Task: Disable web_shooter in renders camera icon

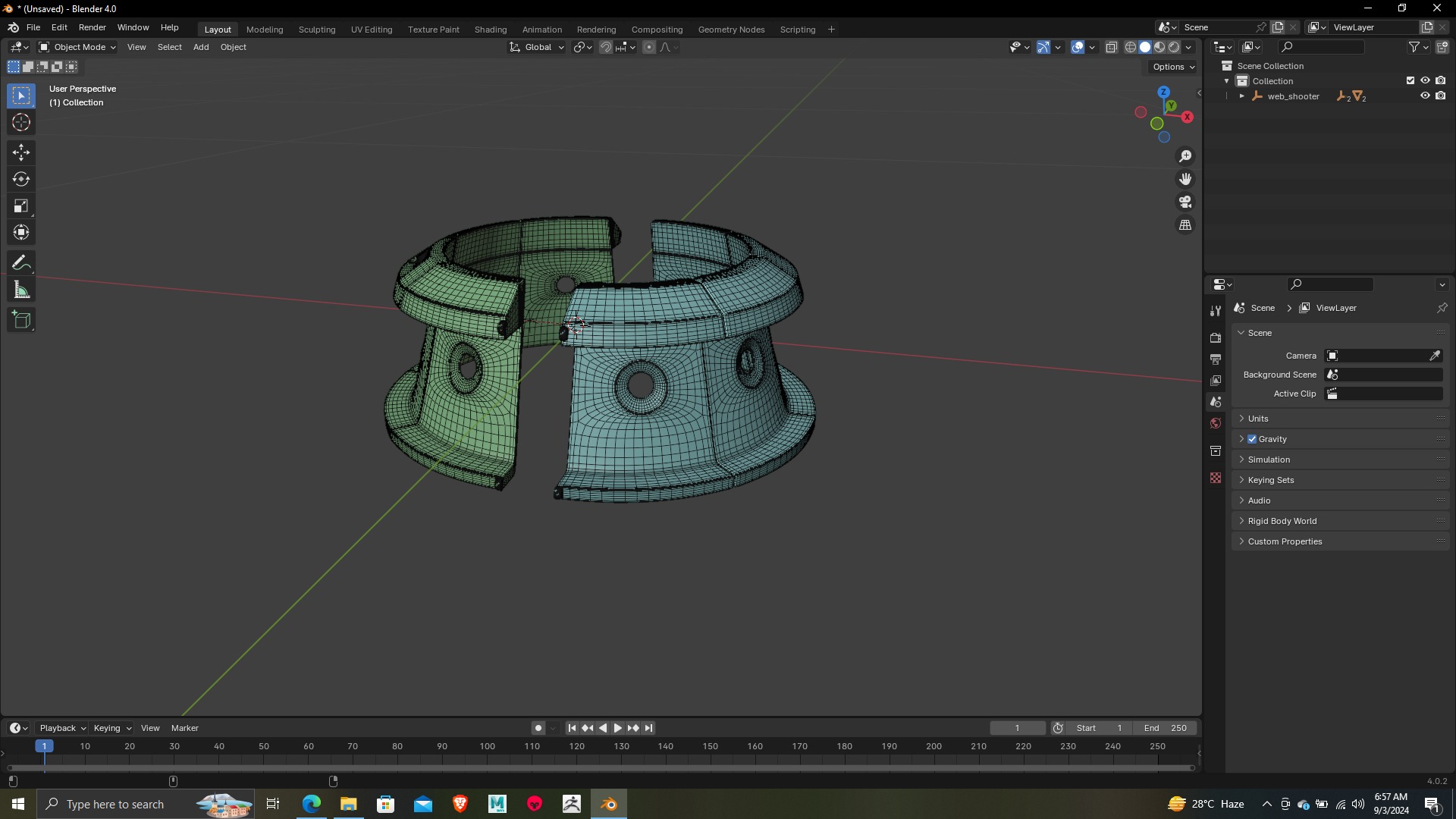Action: tap(1440, 96)
